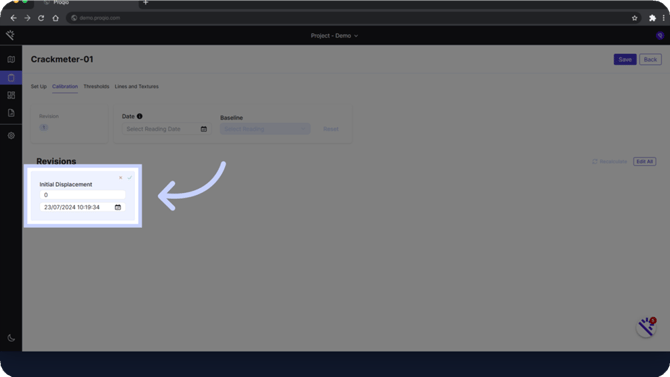Viewport: 670px width, 377px height.
Task: Select the clipboard icon in sidebar
Action: point(11,78)
